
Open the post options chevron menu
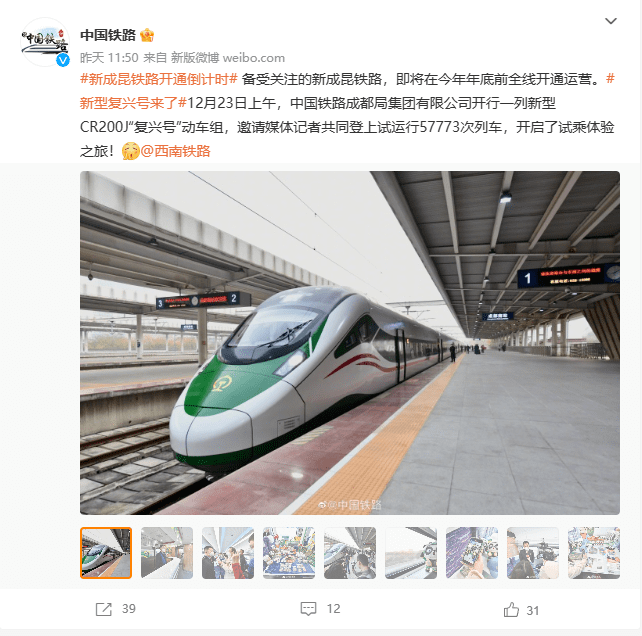(x=610, y=21)
